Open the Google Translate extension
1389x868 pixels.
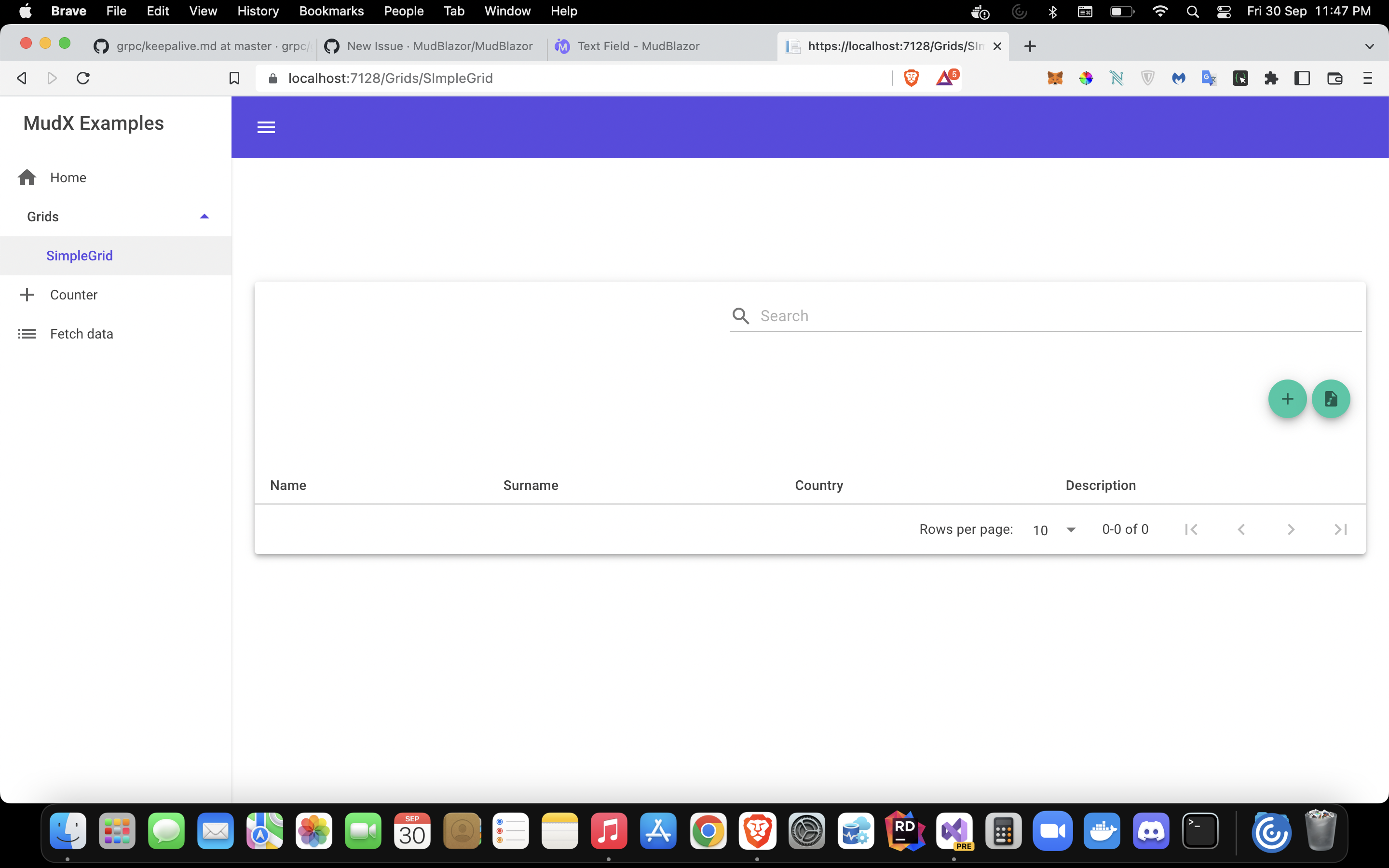tap(1209, 78)
